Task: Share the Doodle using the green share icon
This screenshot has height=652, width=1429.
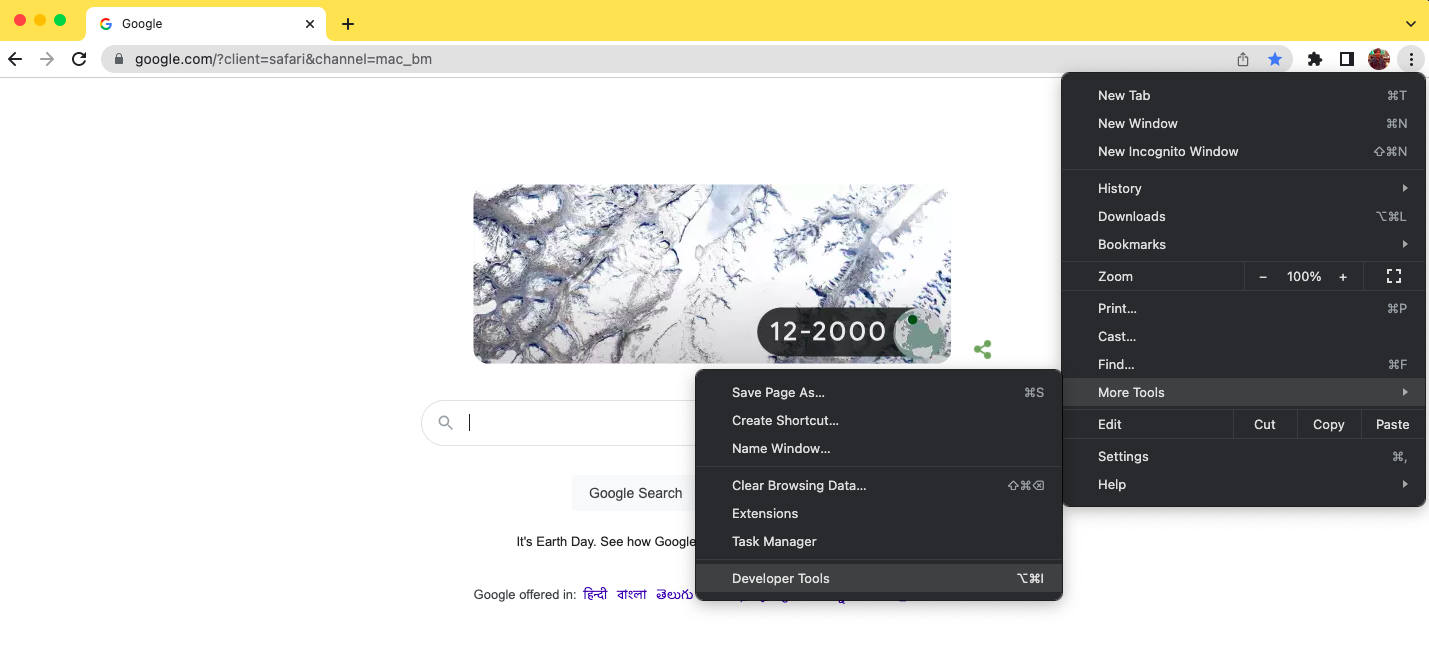Action: pyautogui.click(x=983, y=349)
